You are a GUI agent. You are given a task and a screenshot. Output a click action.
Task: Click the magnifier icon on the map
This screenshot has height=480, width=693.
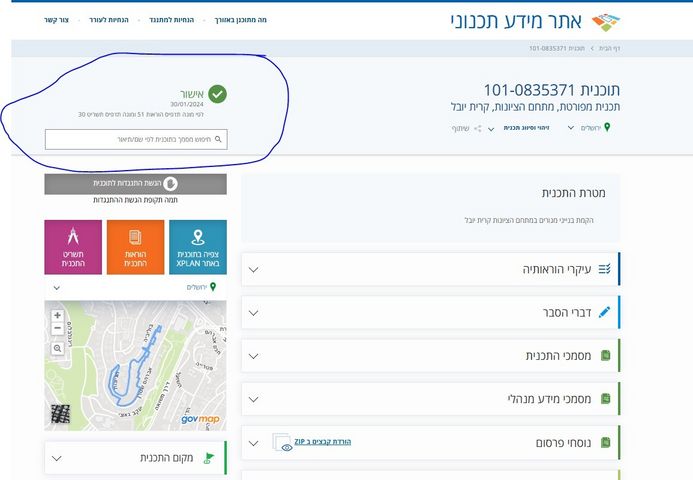(57, 347)
